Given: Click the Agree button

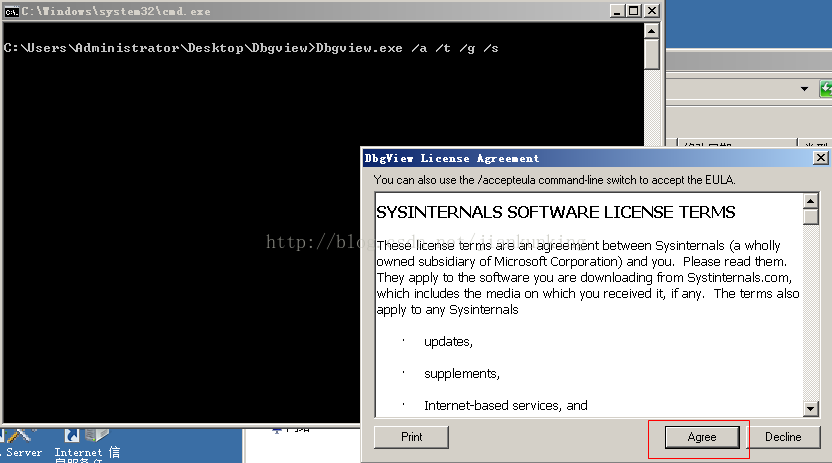Looking at the screenshot, I should pyautogui.click(x=701, y=437).
